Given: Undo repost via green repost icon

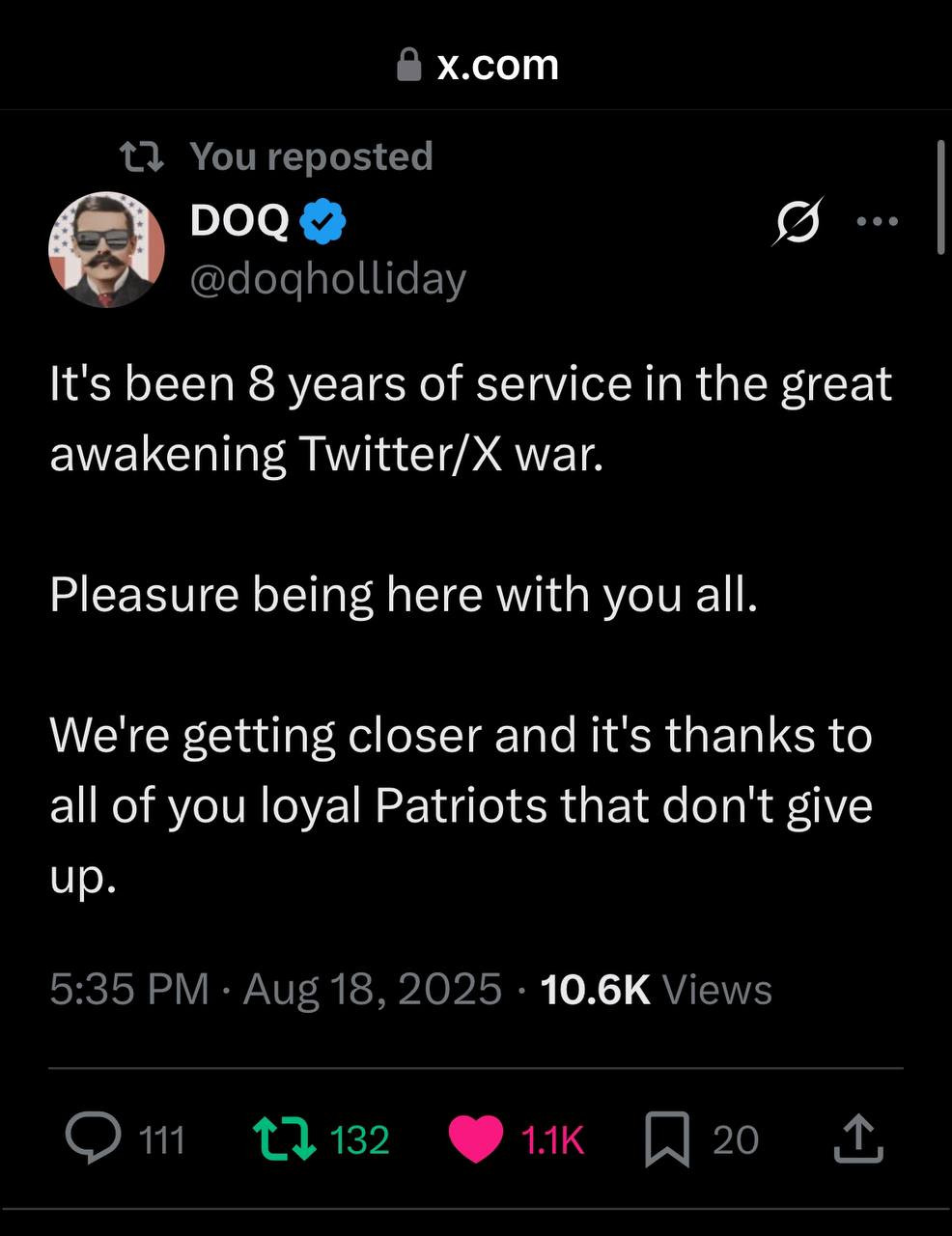Looking at the screenshot, I should [x=283, y=1138].
